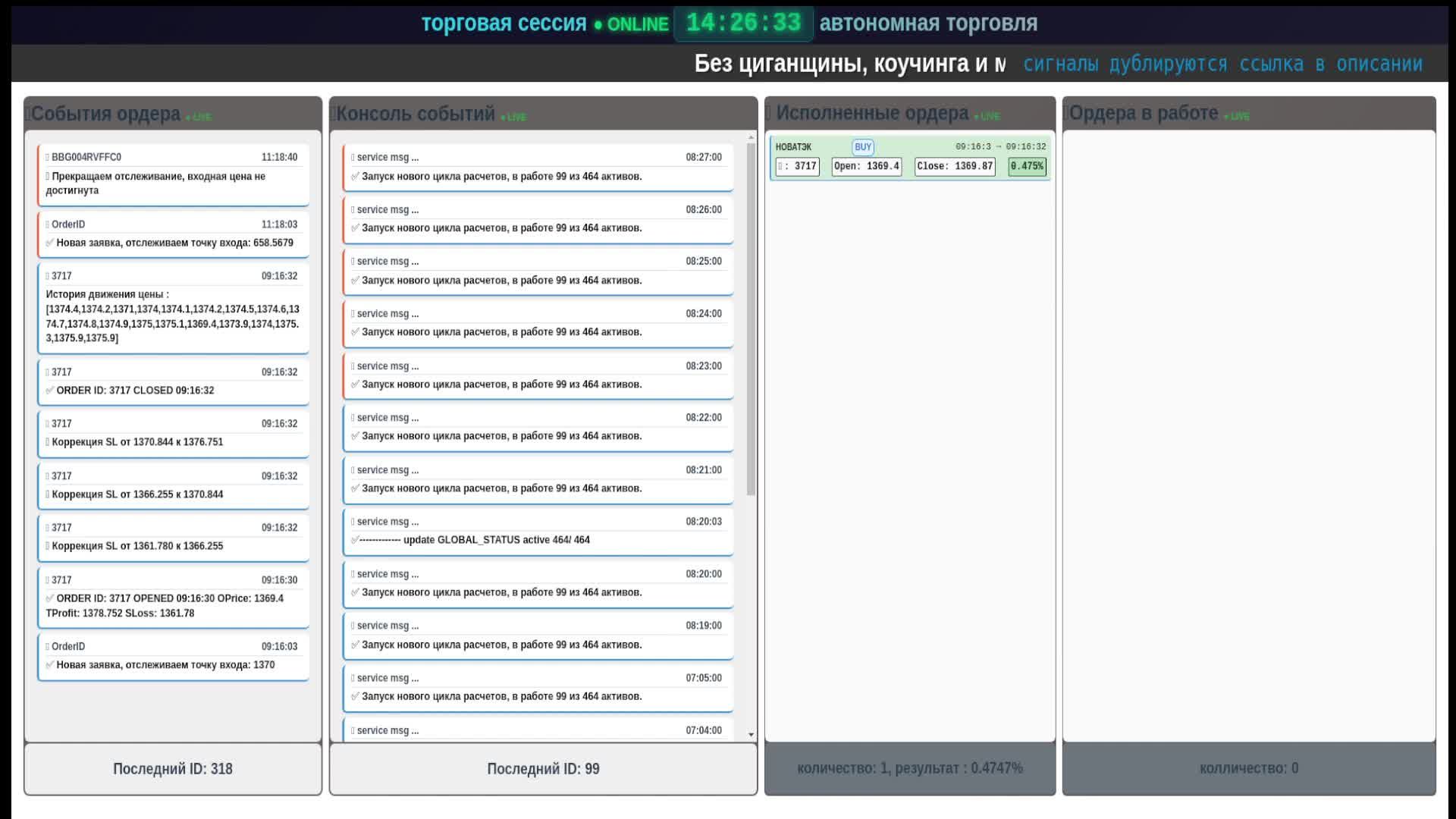
Task: Click the checkmark icon in ORDER ID 3717 CLOSED event
Action: (49, 391)
